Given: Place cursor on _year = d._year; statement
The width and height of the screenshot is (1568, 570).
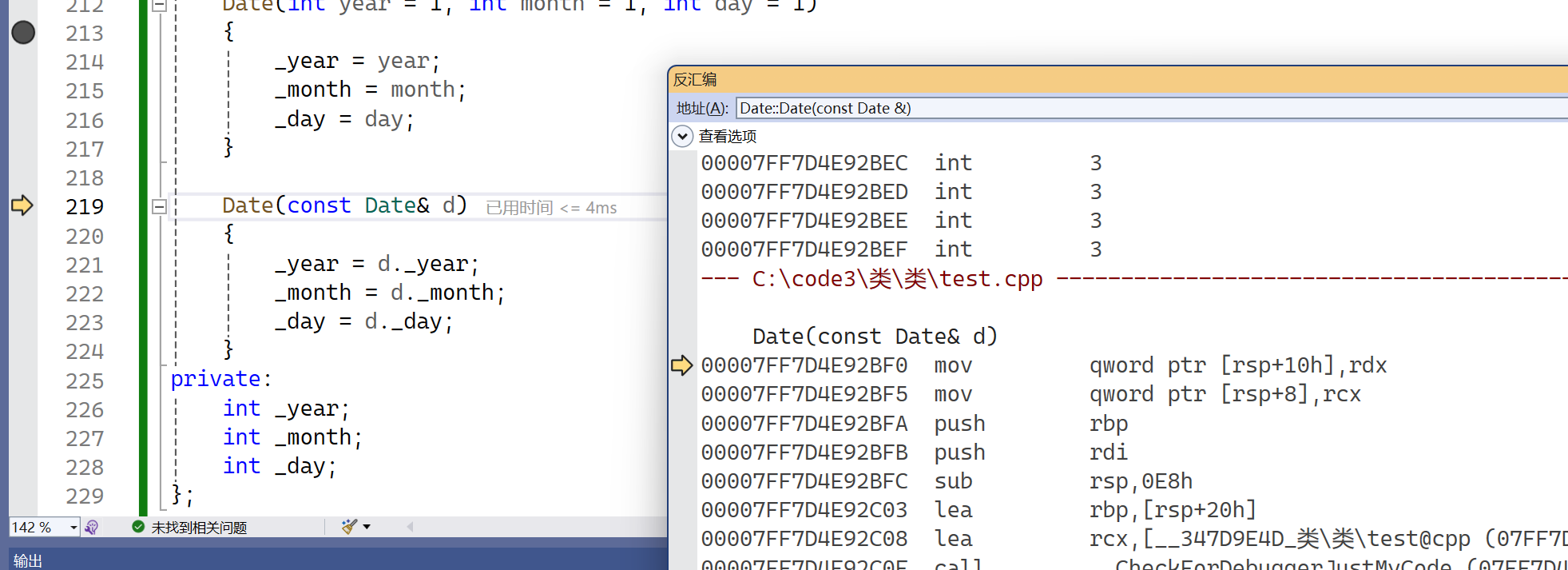Looking at the screenshot, I should click(376, 265).
